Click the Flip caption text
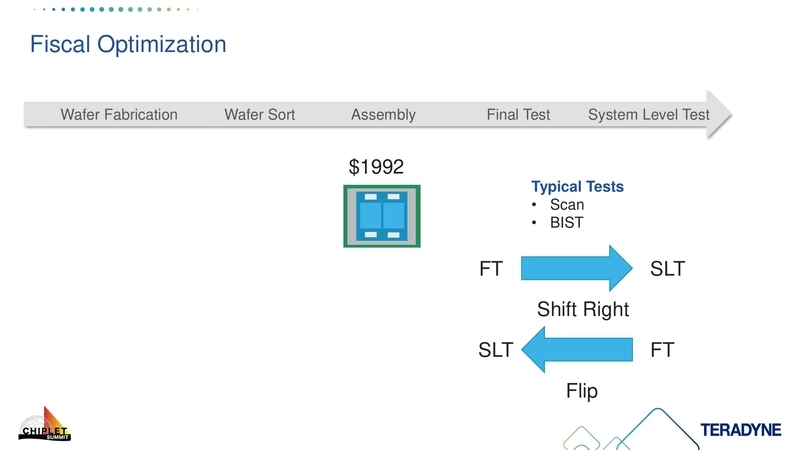 click(582, 391)
